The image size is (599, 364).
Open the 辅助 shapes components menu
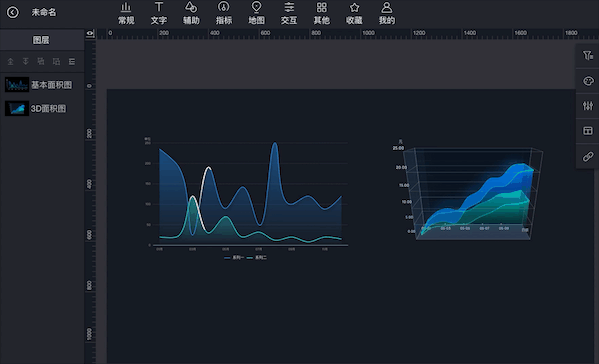pyautogui.click(x=191, y=13)
